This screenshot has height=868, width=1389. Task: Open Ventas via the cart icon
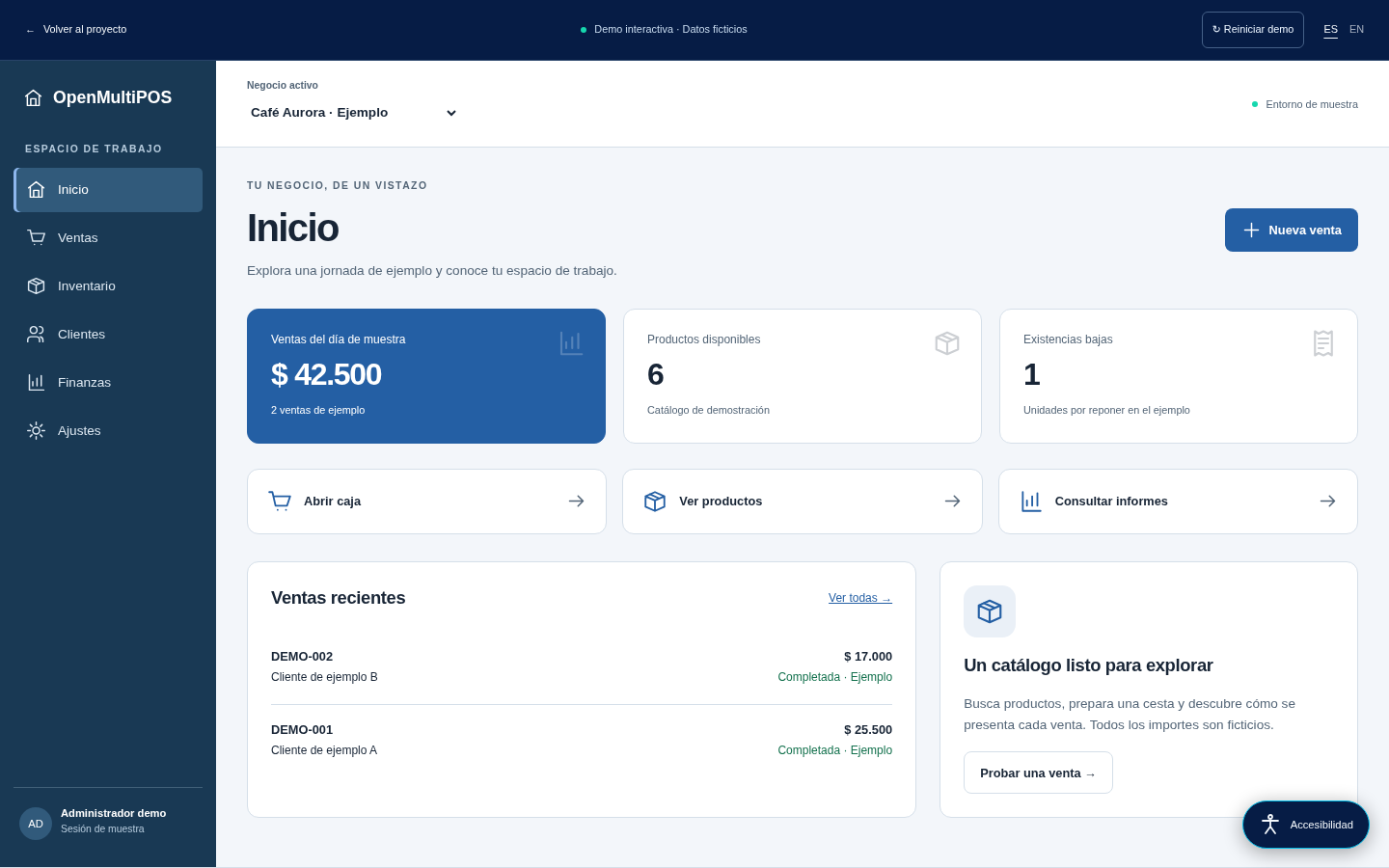36,237
